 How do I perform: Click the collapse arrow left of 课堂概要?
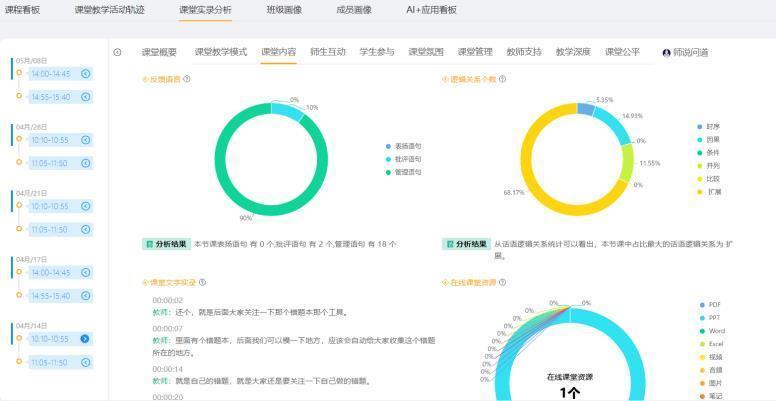[x=117, y=52]
